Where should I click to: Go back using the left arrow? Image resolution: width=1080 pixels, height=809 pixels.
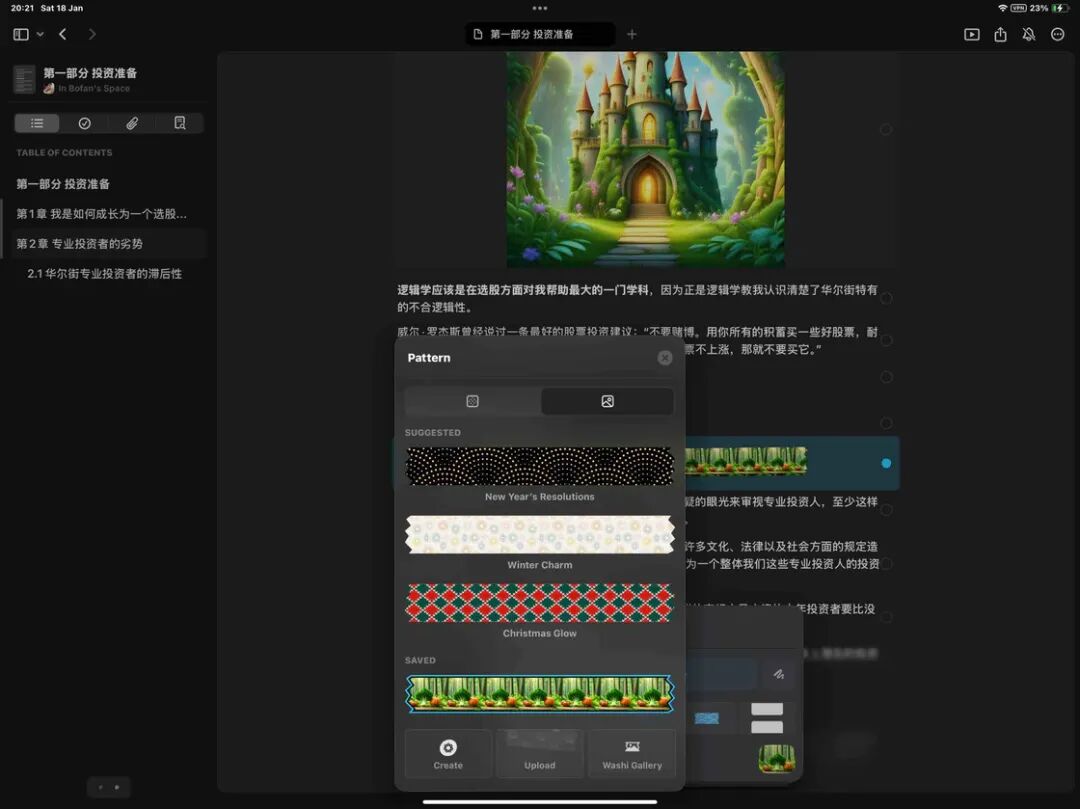63,34
